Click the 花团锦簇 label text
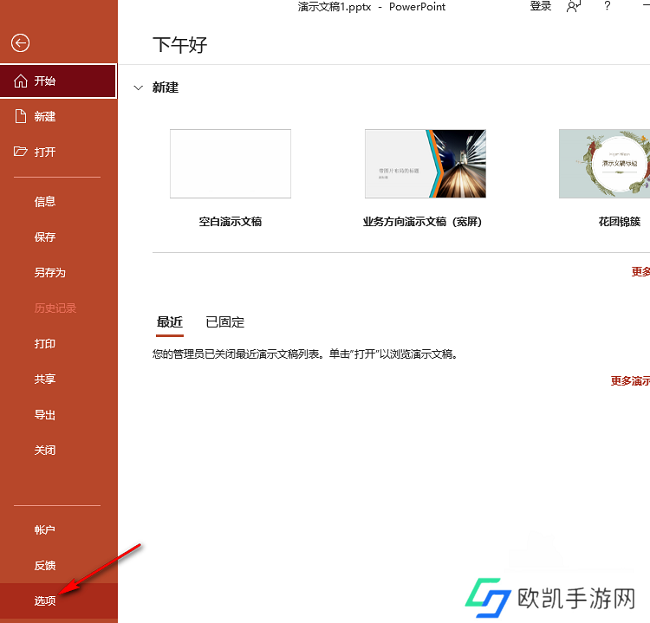Screen dimensions: 650x623 (x=619, y=222)
